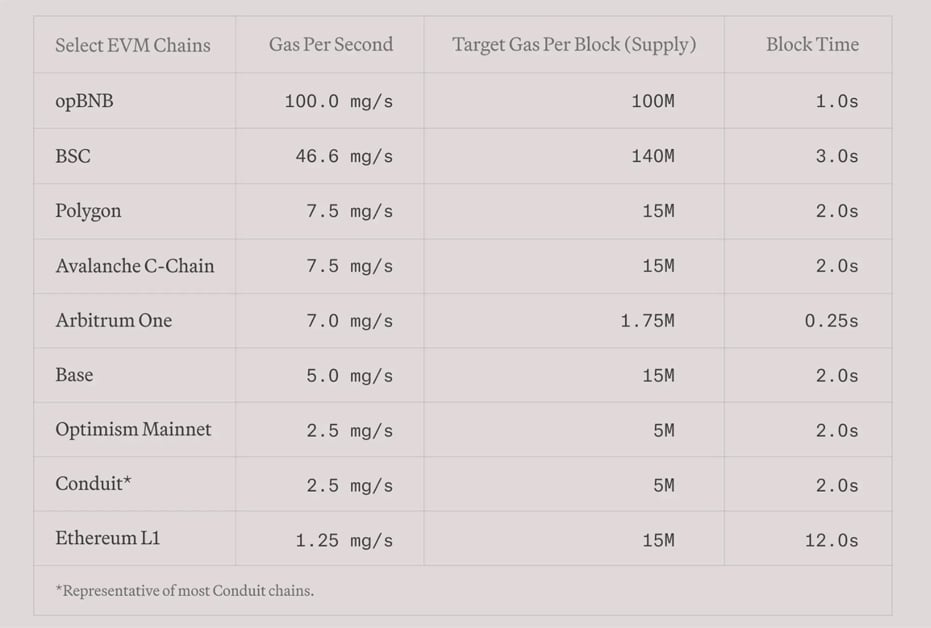The image size is (931, 628).
Task: Click the Conduit chains footnote text
Action: tap(185, 591)
